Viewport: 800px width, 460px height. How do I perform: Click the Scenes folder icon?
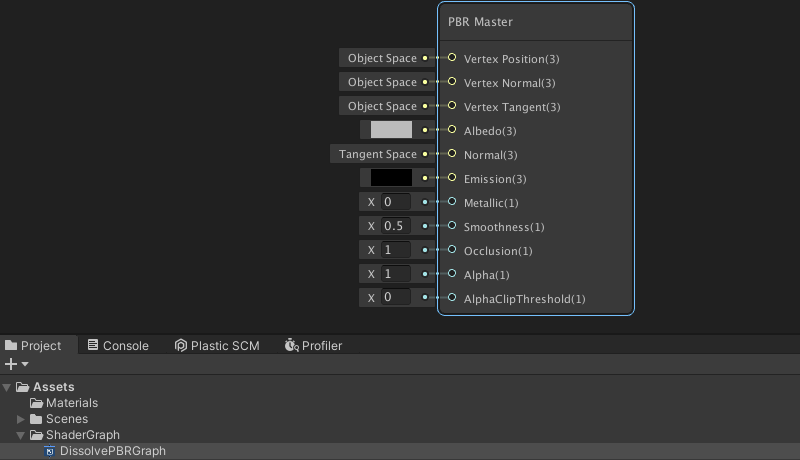coord(36,419)
